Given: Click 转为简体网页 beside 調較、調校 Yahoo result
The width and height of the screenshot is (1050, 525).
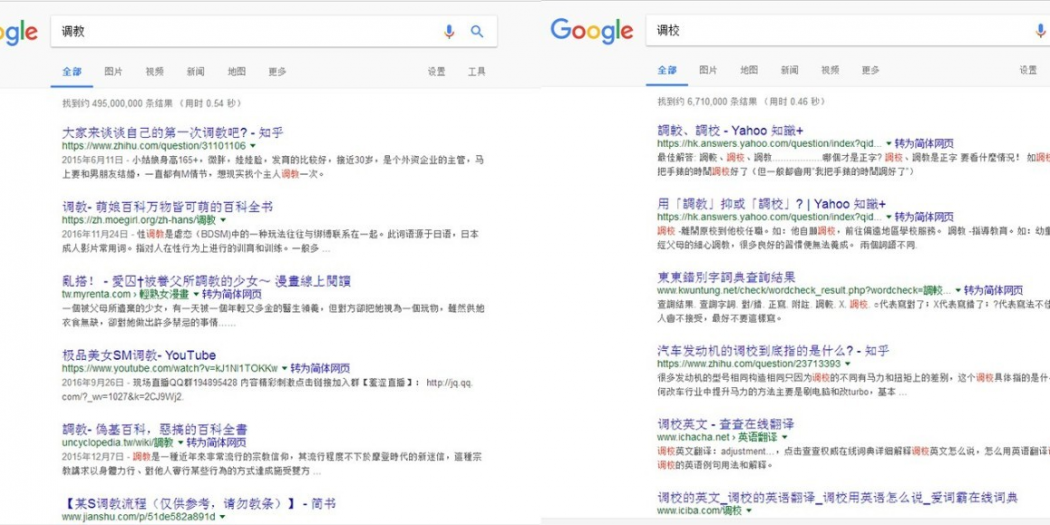Looking at the screenshot, I should 925,144.
